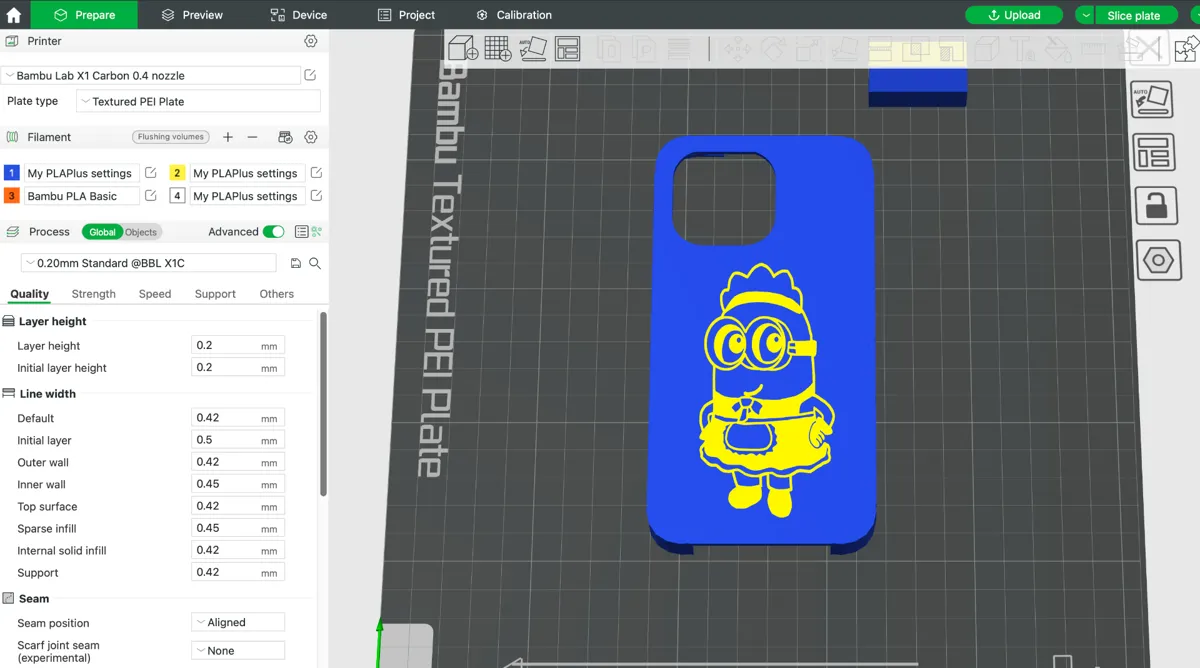This screenshot has width=1200, height=668.
Task: Edit filament 2 preset
Action: (316, 173)
